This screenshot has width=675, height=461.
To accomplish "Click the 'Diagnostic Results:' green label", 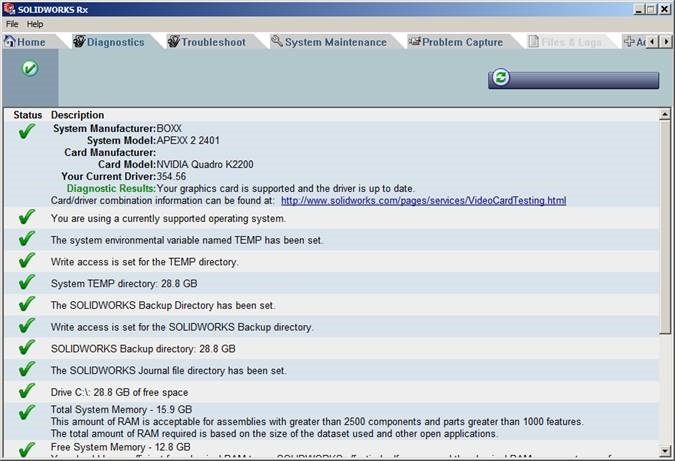I will click(x=111, y=189).
